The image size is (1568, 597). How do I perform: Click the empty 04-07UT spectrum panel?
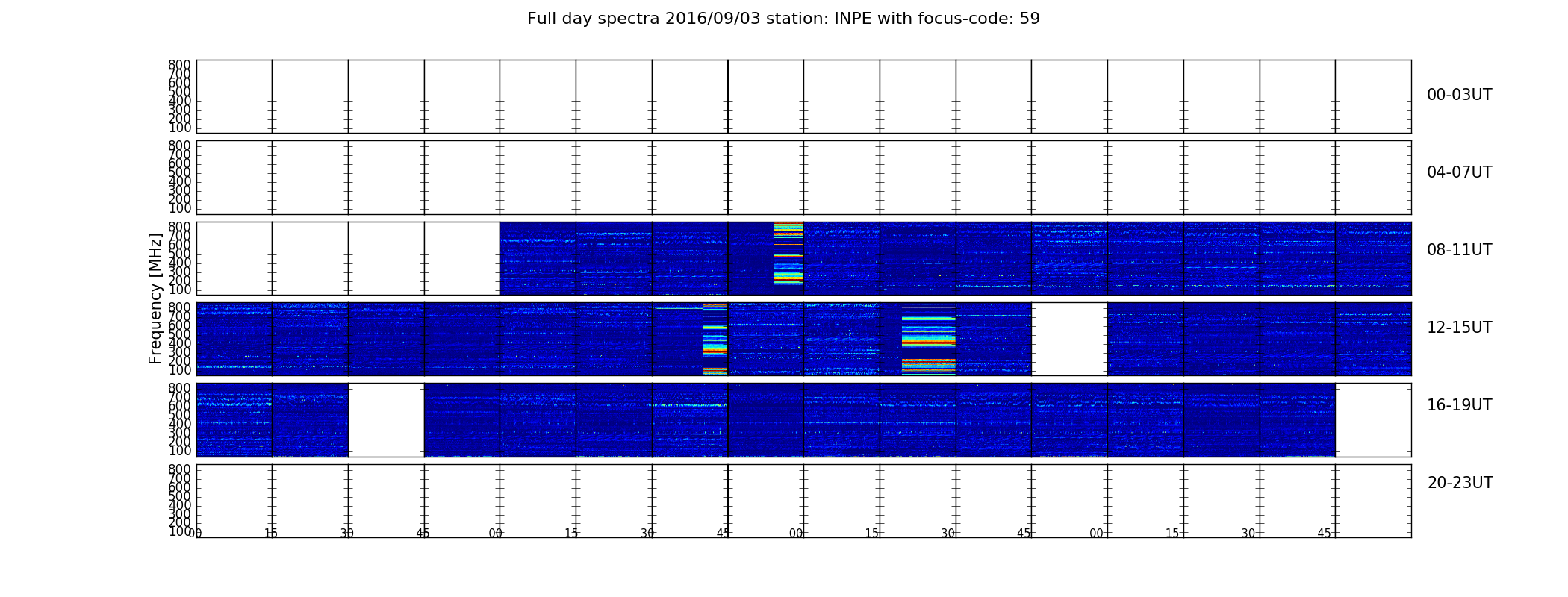point(803,178)
